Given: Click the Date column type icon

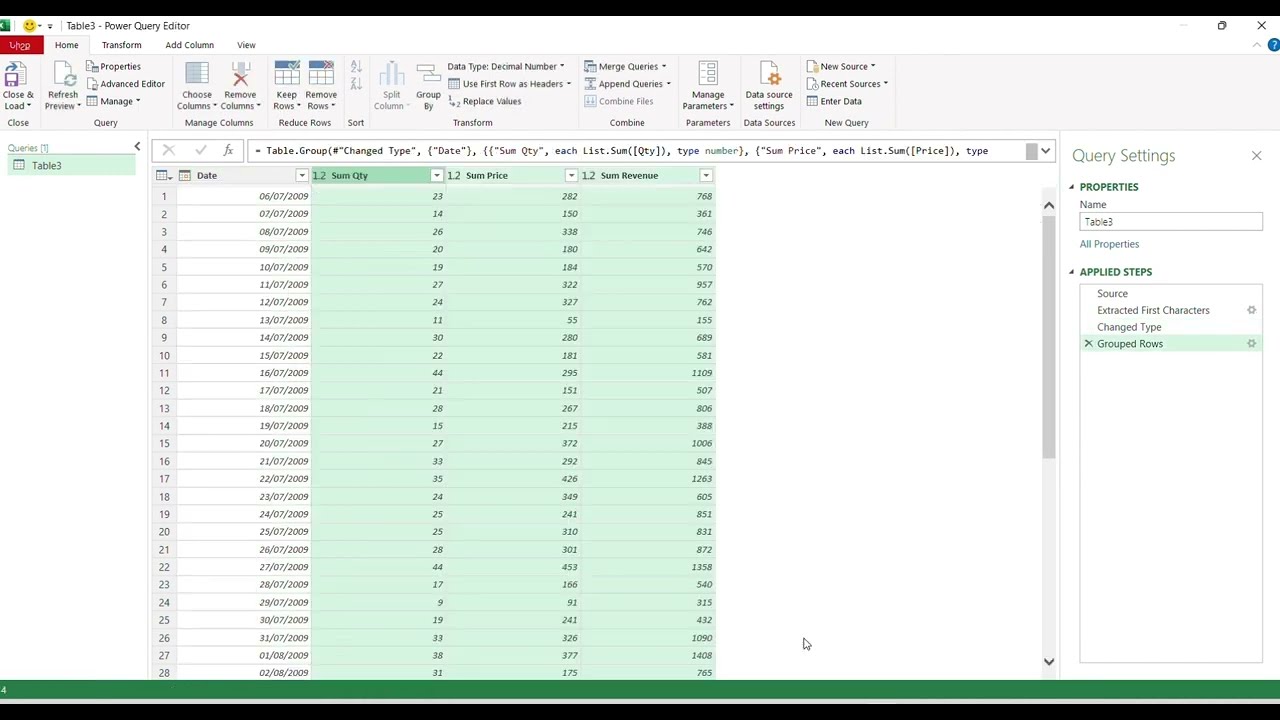Looking at the screenshot, I should 185,176.
